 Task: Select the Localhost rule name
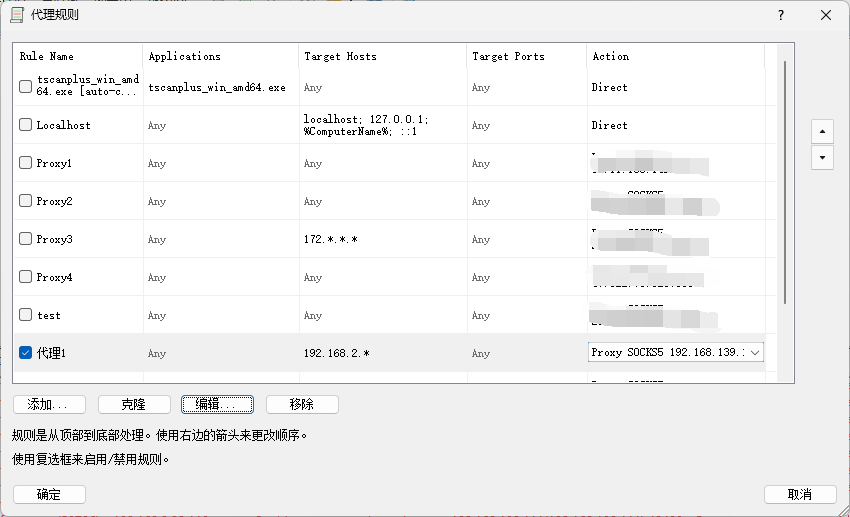click(x=63, y=125)
